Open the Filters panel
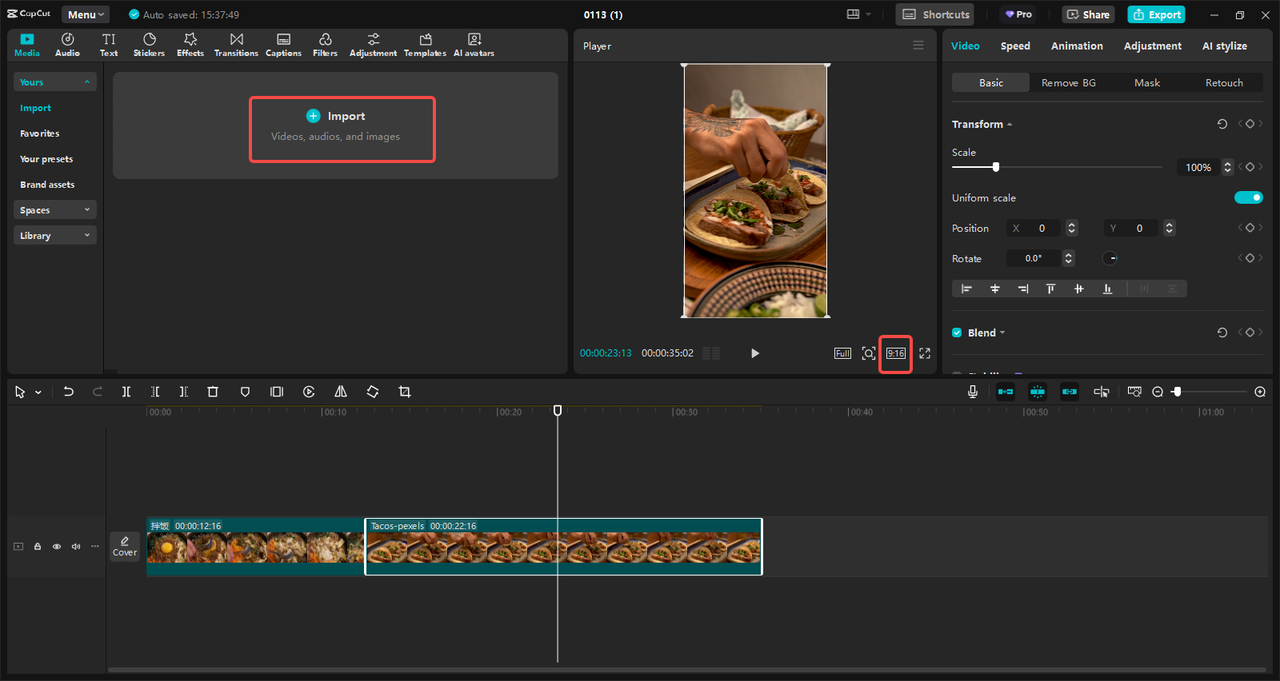The height and width of the screenshot is (681, 1280). (x=325, y=45)
